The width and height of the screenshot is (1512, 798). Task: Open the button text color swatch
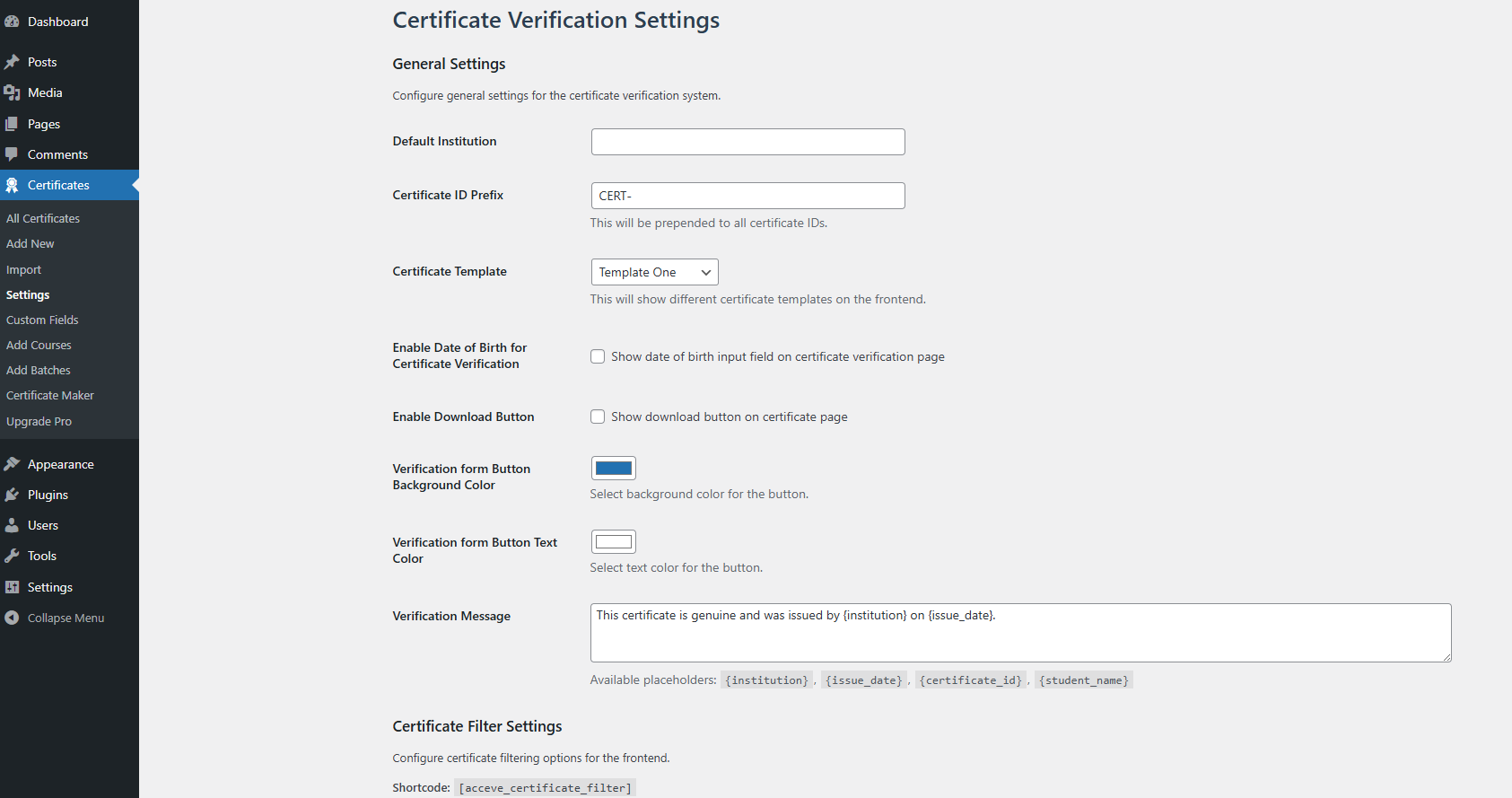614,541
